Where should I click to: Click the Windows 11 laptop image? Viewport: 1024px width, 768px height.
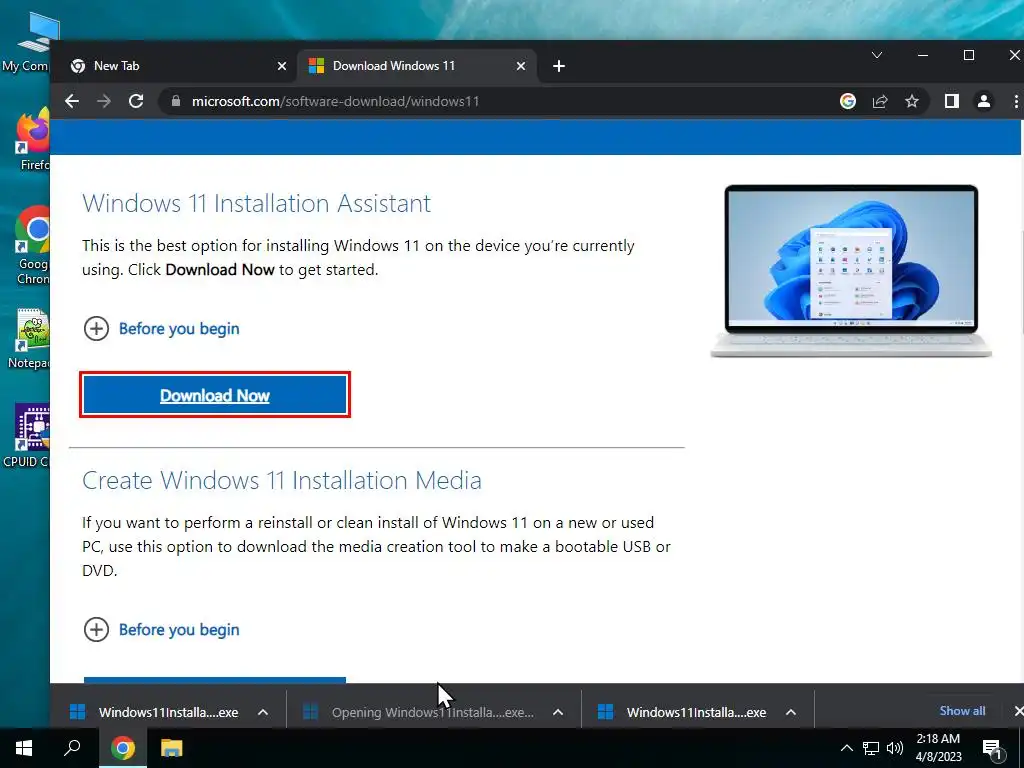[851, 271]
